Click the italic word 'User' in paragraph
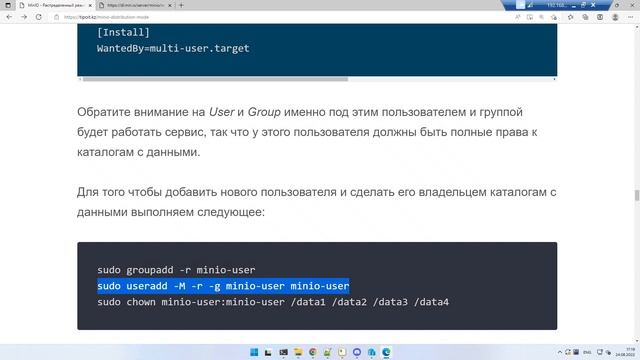Screen dimensions: 640x360 pyautogui.click(x=221, y=112)
